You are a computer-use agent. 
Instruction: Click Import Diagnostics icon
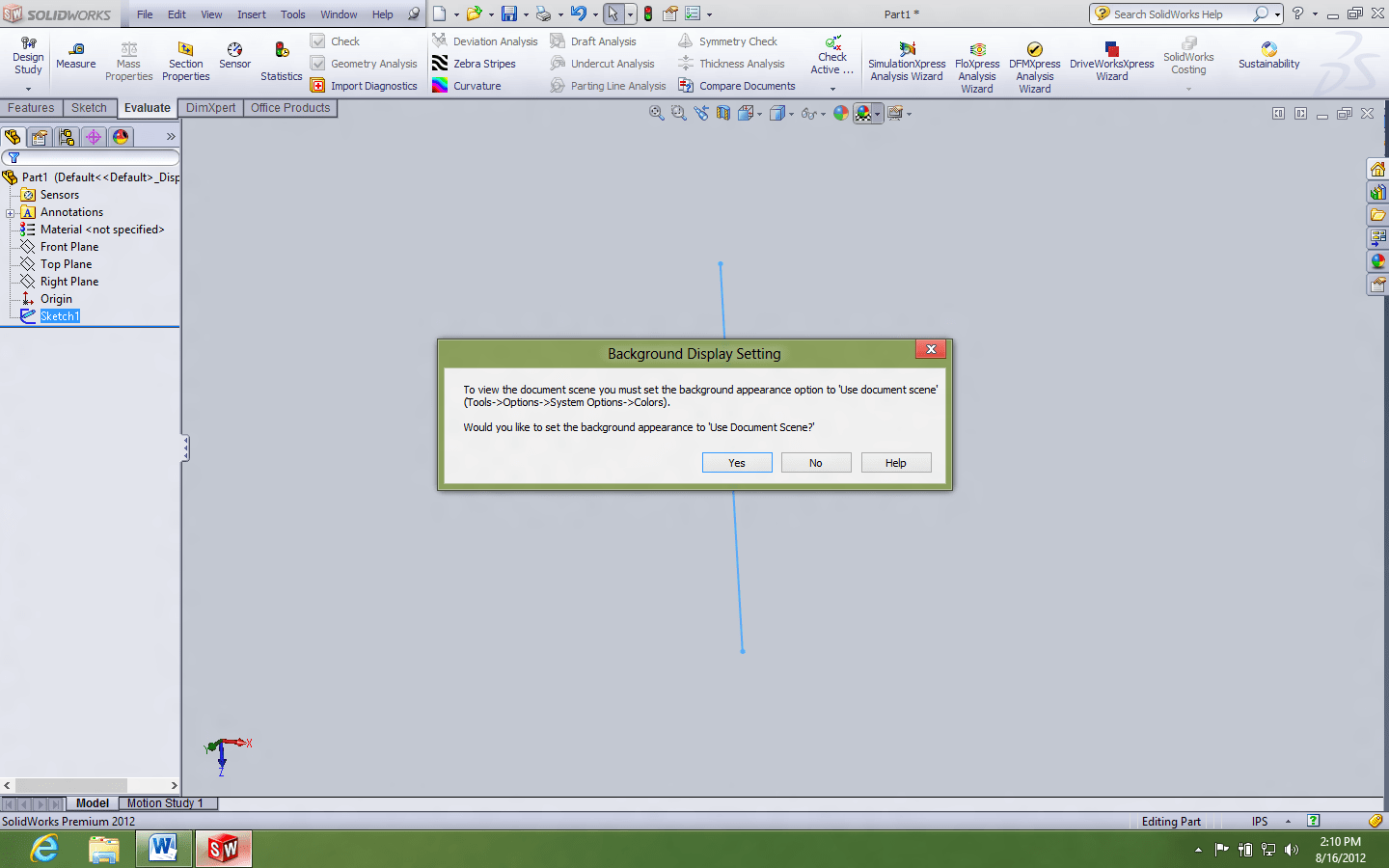(x=318, y=86)
